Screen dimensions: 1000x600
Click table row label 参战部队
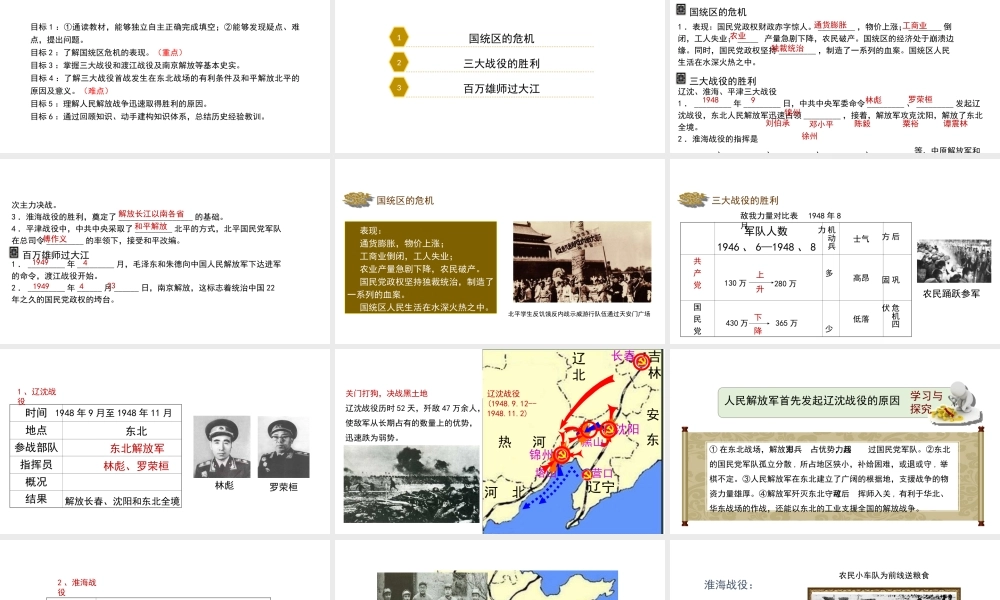pos(36,448)
